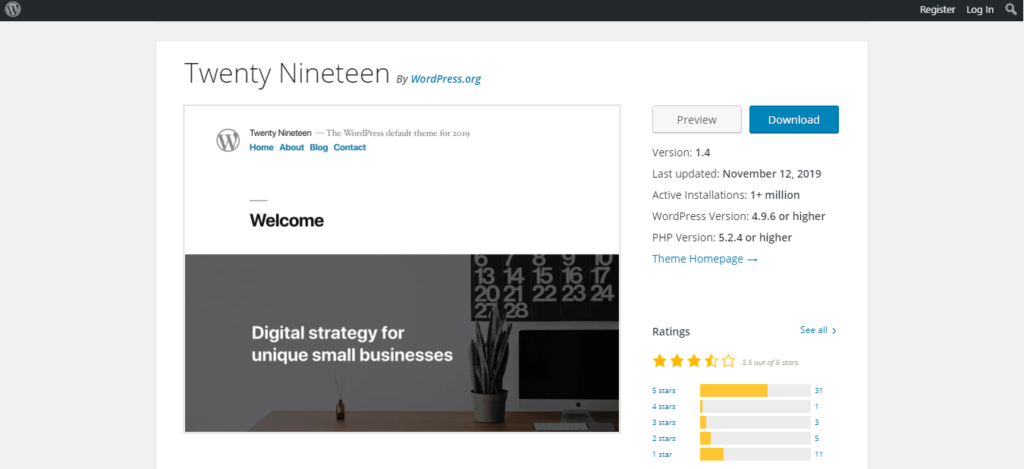Click Contact in screenshot menu
Viewport: 1024px width, 469px height.
coord(349,148)
